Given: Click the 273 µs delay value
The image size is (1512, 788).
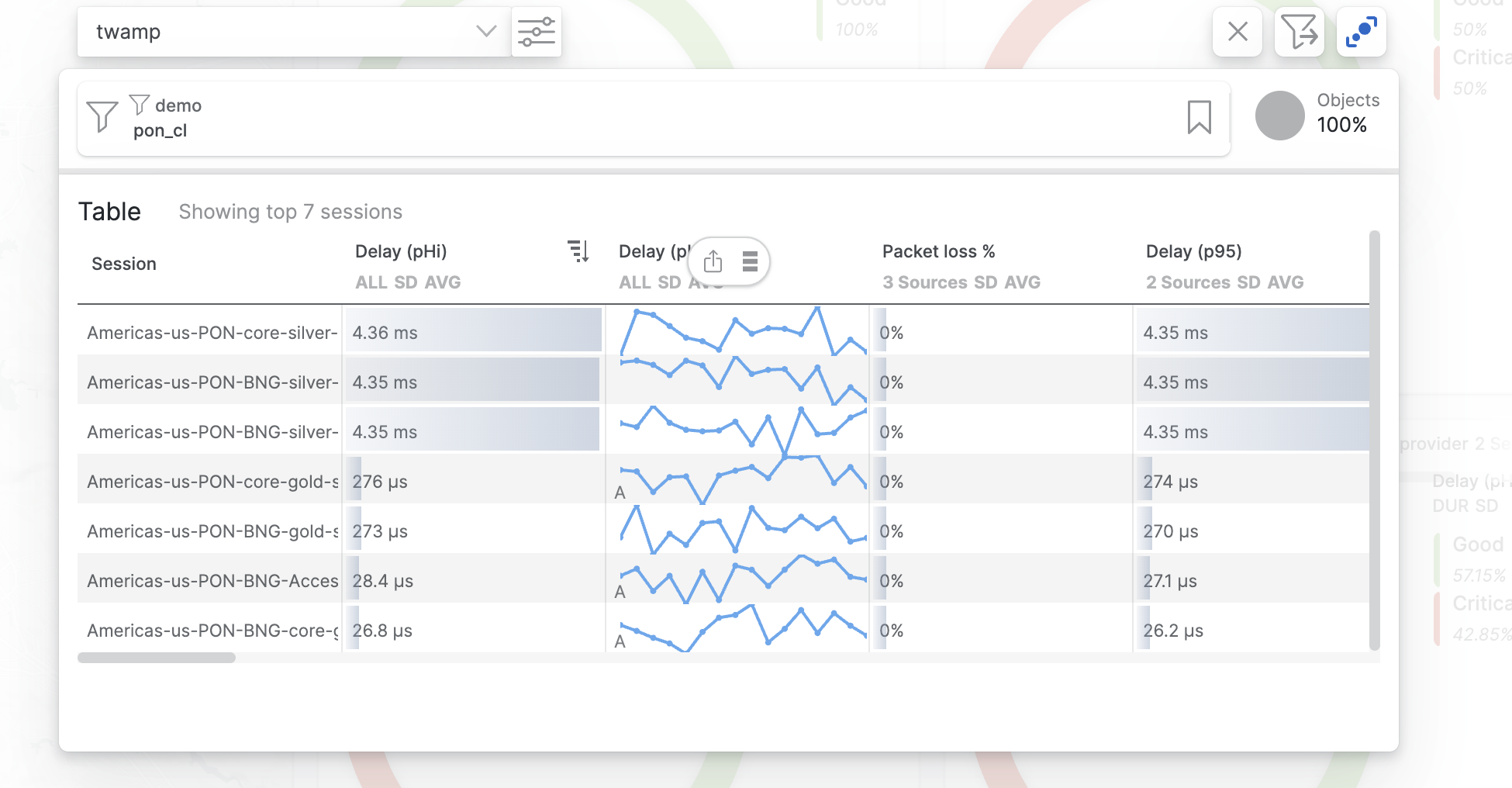Looking at the screenshot, I should [380, 531].
